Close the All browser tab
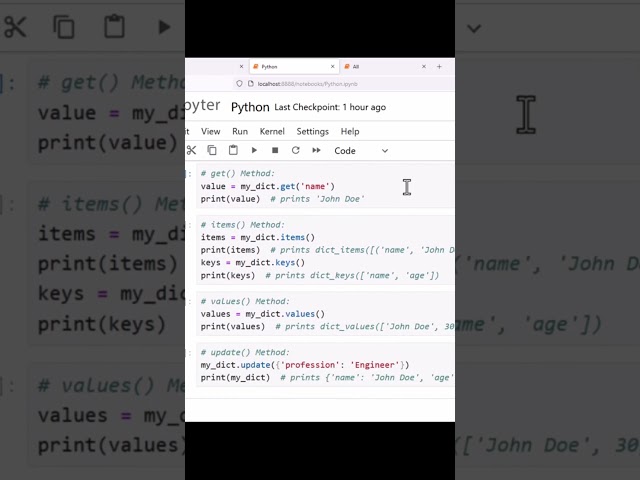The height and width of the screenshot is (480, 640). 424,66
